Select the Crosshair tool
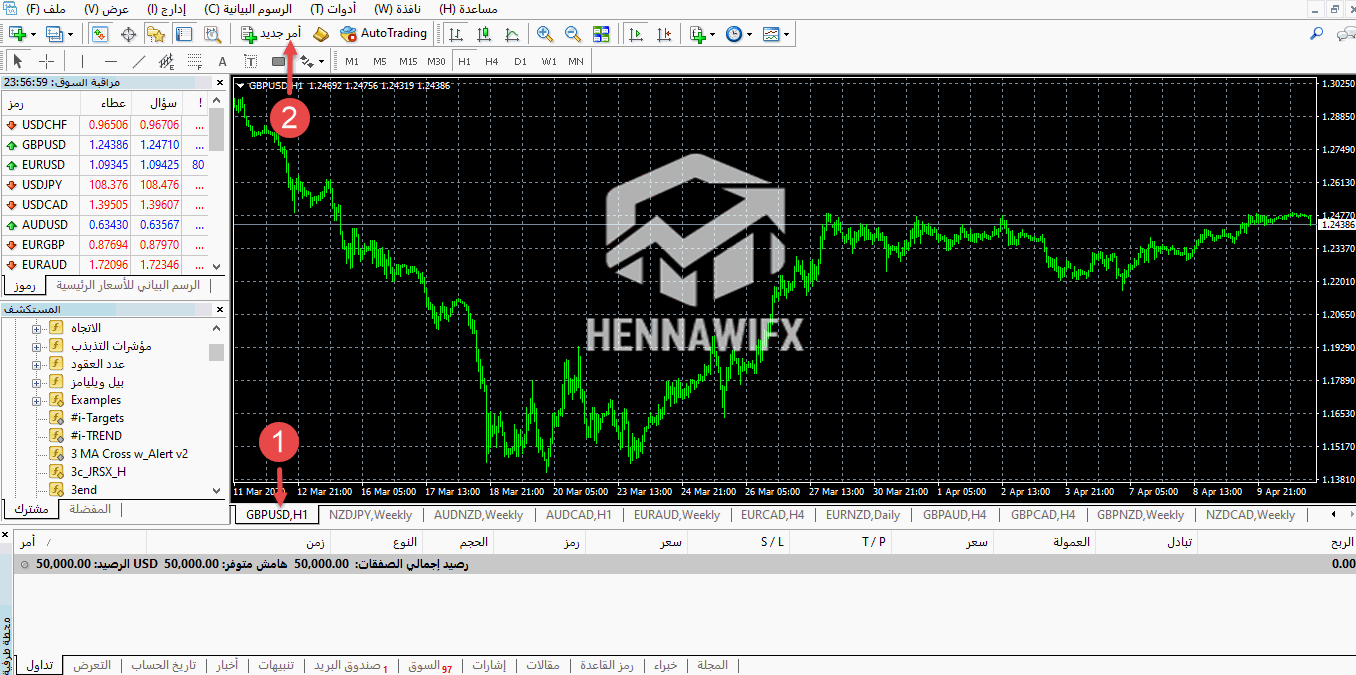The width and height of the screenshot is (1356, 675). click(x=47, y=62)
